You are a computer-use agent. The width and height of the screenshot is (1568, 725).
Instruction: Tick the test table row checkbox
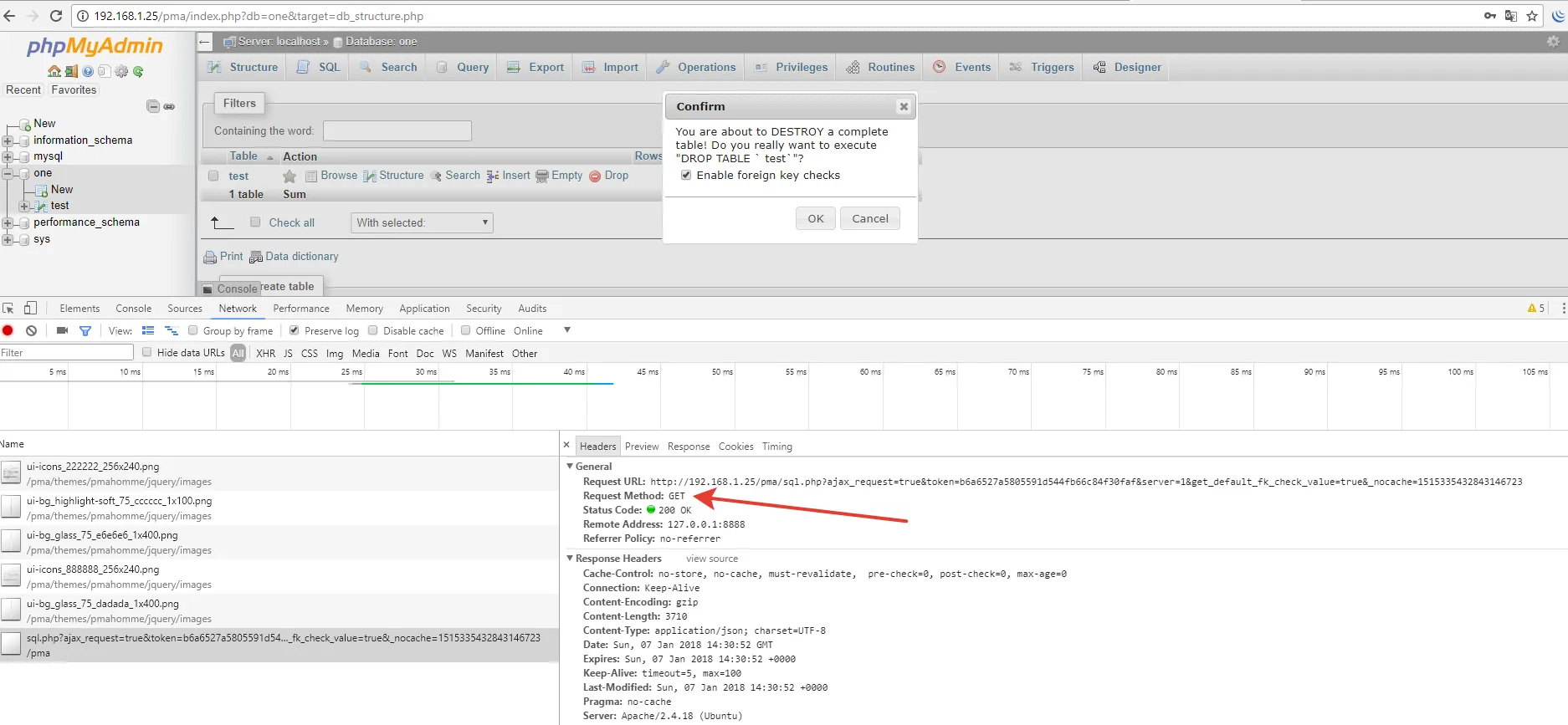(213, 176)
